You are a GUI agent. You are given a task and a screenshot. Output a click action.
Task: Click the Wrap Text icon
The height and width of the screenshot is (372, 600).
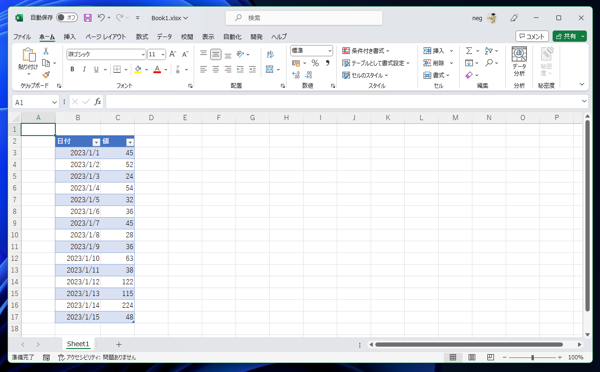[x=270, y=54]
